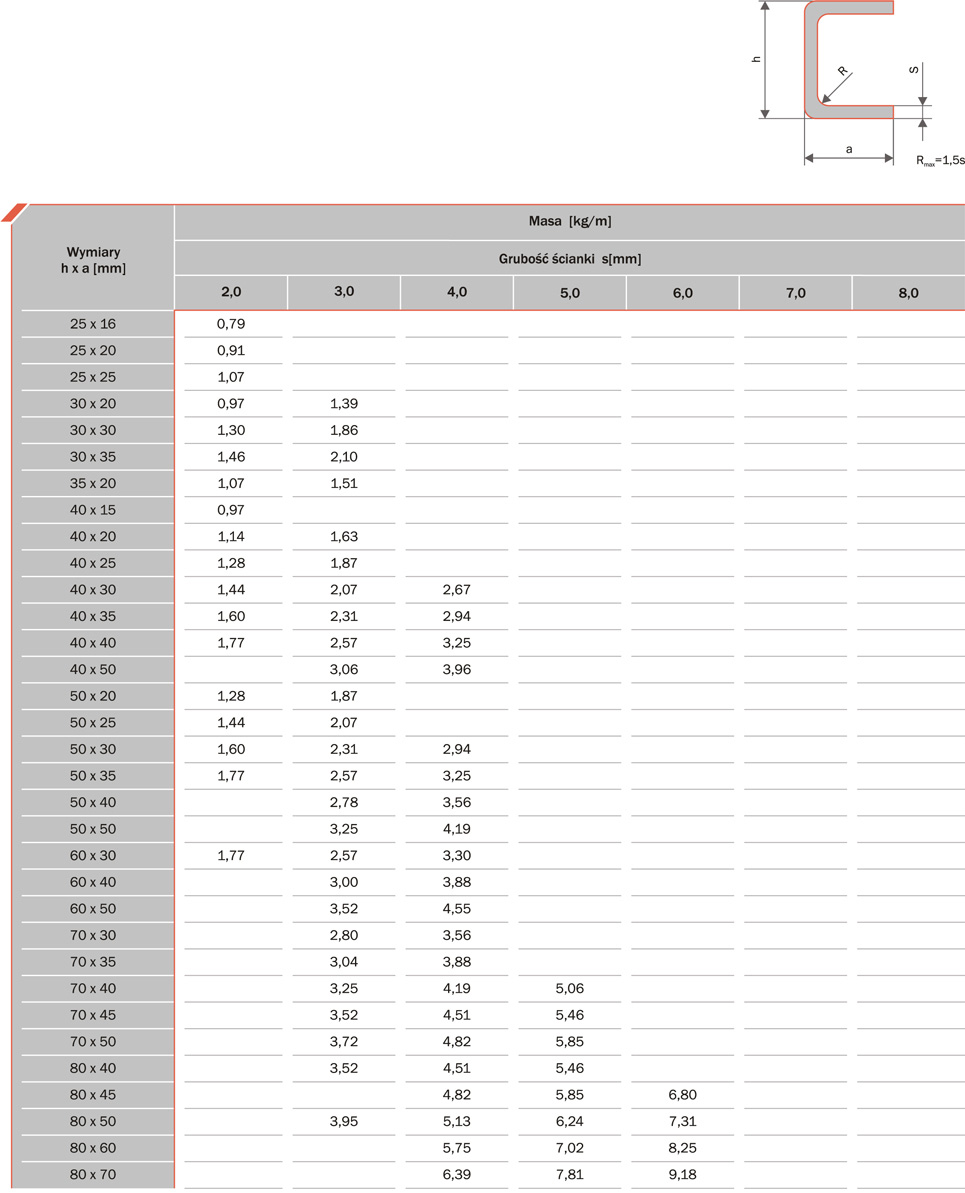Click the 60 x 40 row label
This screenshot has height=1193, width=965.
[93, 883]
